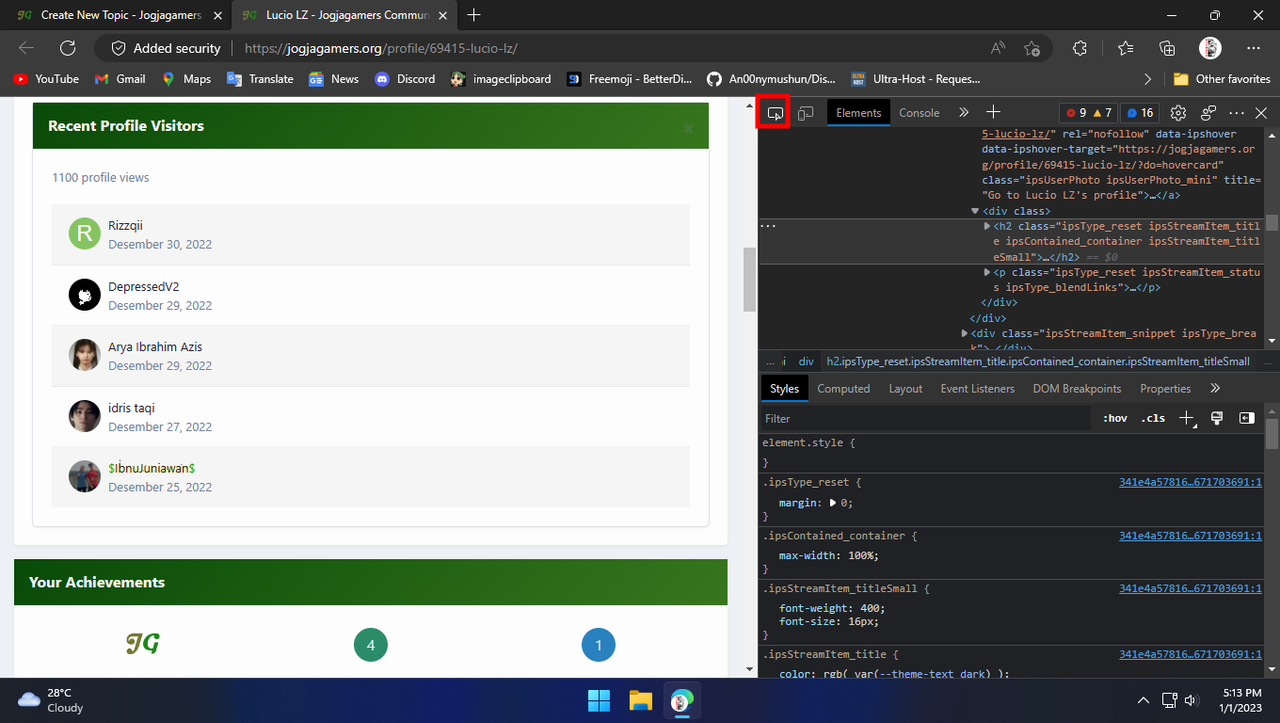This screenshot has height=723, width=1280.
Task: Activate the inspect element picker tool
Action: coord(774,113)
